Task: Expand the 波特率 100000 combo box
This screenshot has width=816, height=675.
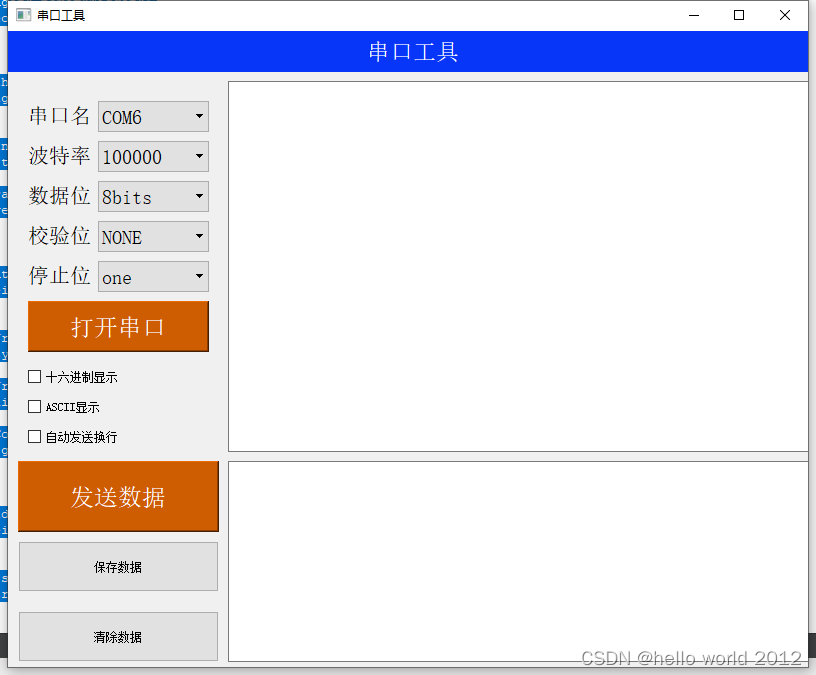Action: click(154, 157)
